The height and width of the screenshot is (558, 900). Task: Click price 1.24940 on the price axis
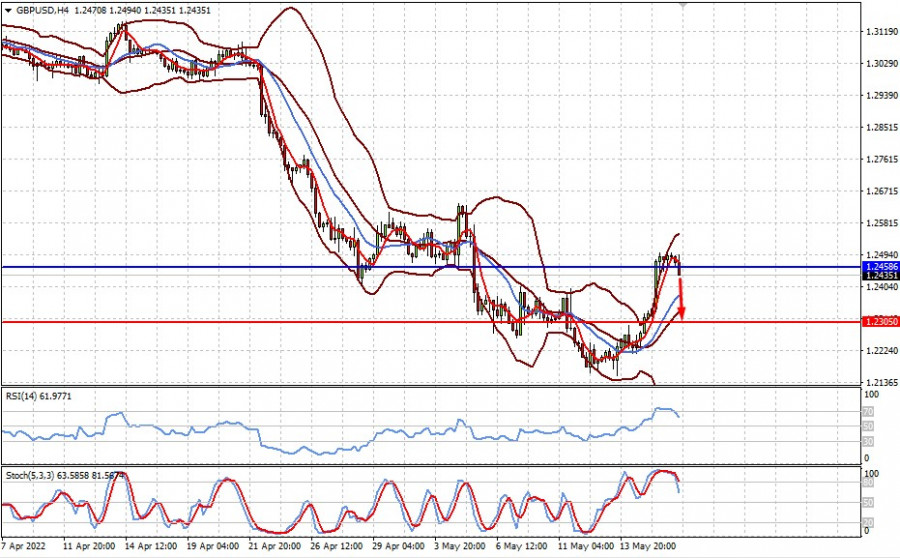[882, 254]
